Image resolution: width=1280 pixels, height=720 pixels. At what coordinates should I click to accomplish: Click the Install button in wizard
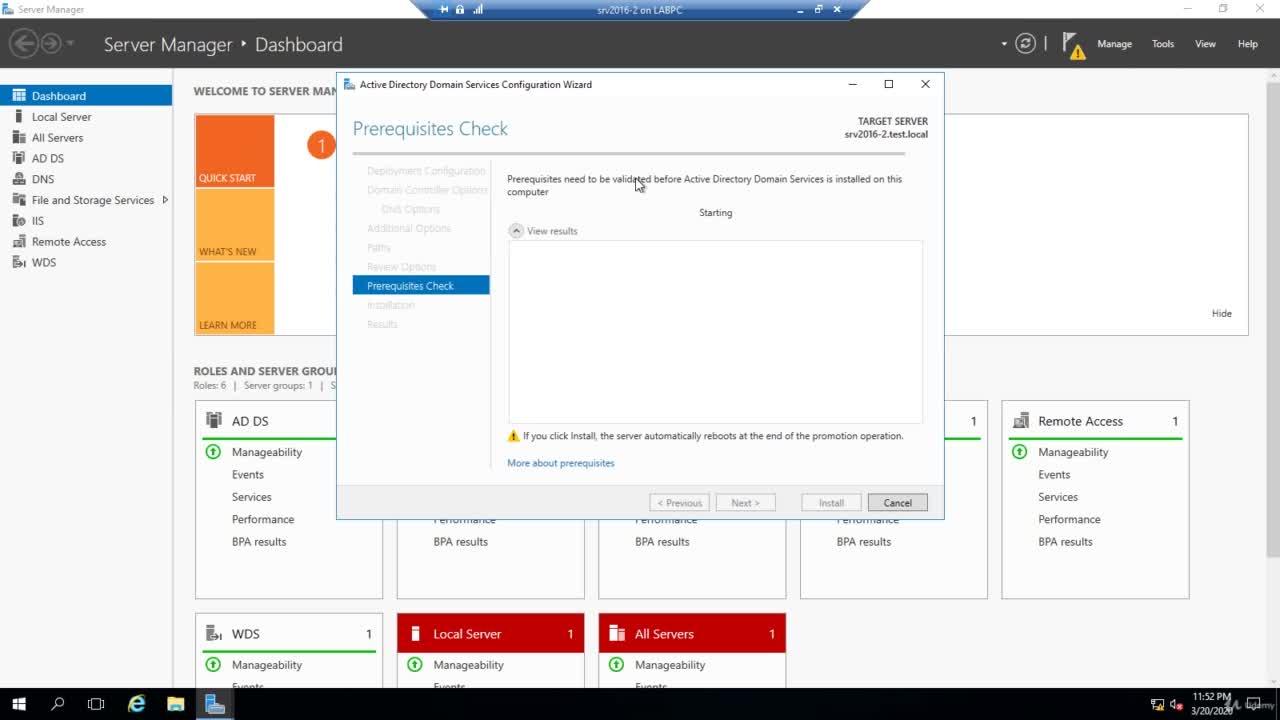pyautogui.click(x=832, y=503)
